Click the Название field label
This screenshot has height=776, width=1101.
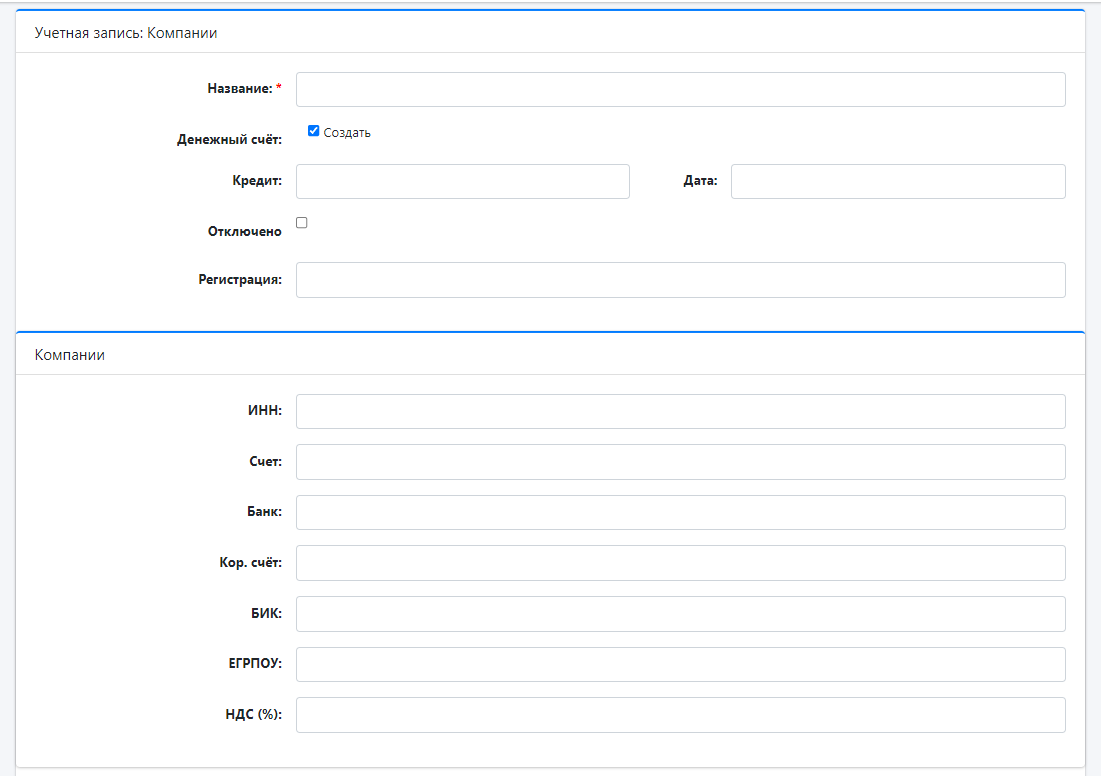(239, 89)
